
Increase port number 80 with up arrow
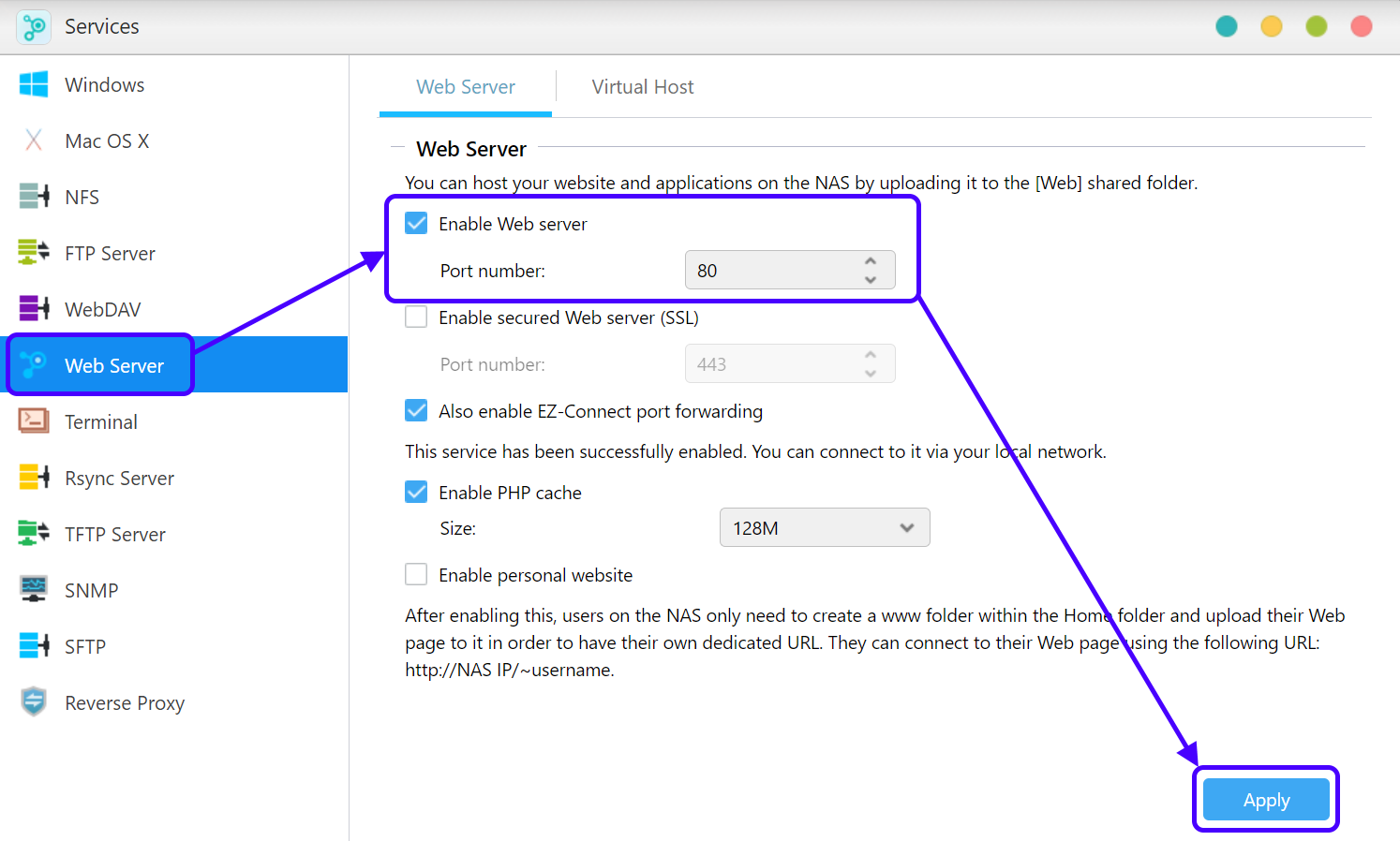871,262
